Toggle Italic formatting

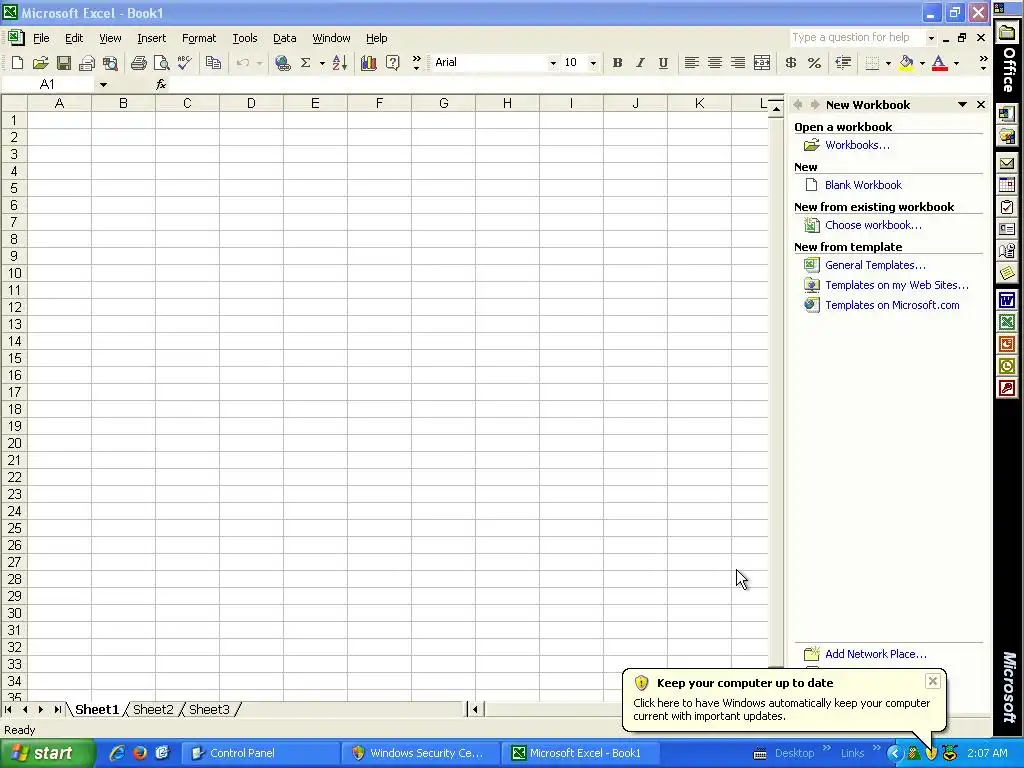pyautogui.click(x=640, y=63)
